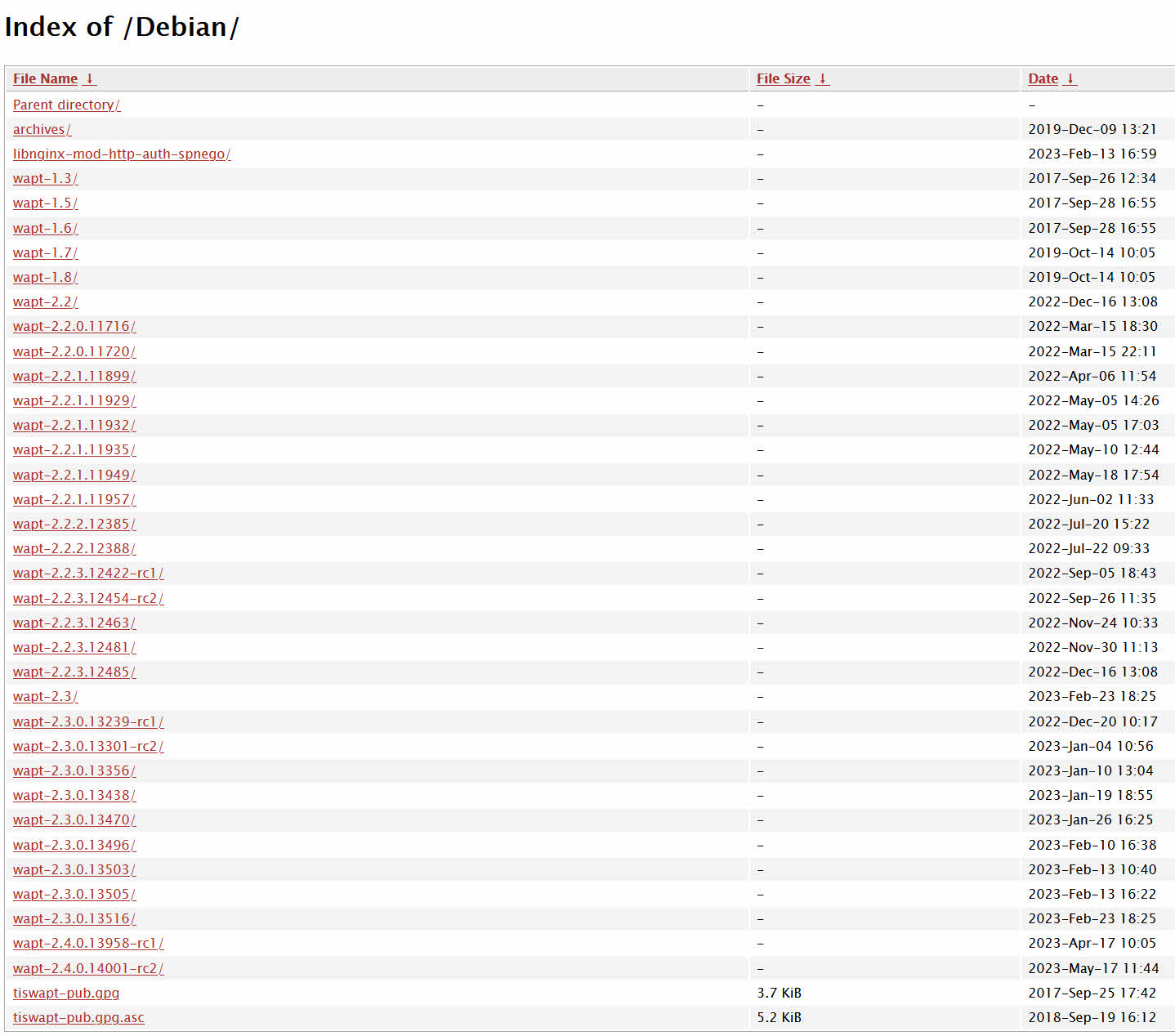This screenshot has height=1036, width=1175.
Task: Open the wapt-1.3 directory
Action: click(45, 178)
